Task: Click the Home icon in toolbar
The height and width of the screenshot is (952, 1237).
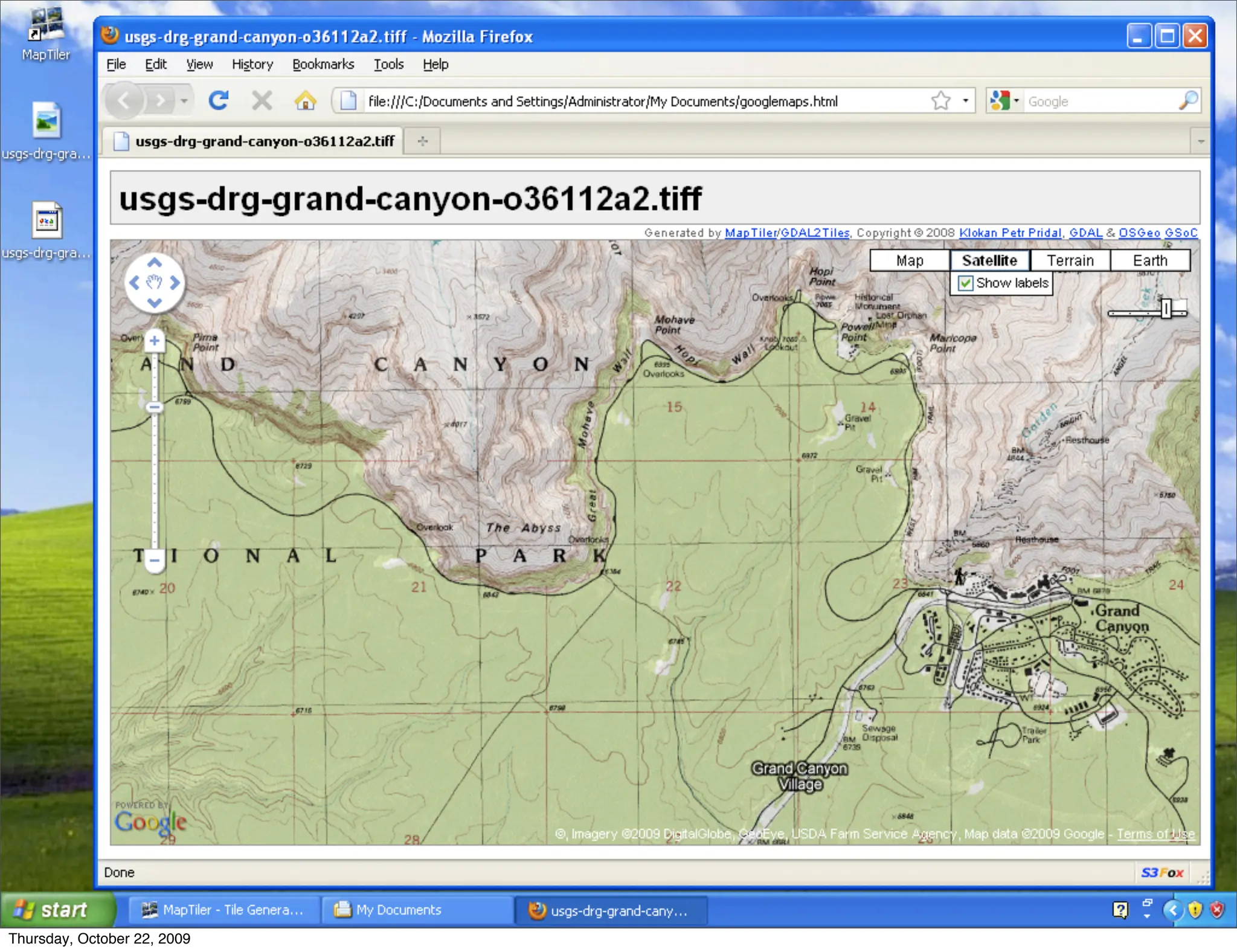Action: click(x=306, y=100)
